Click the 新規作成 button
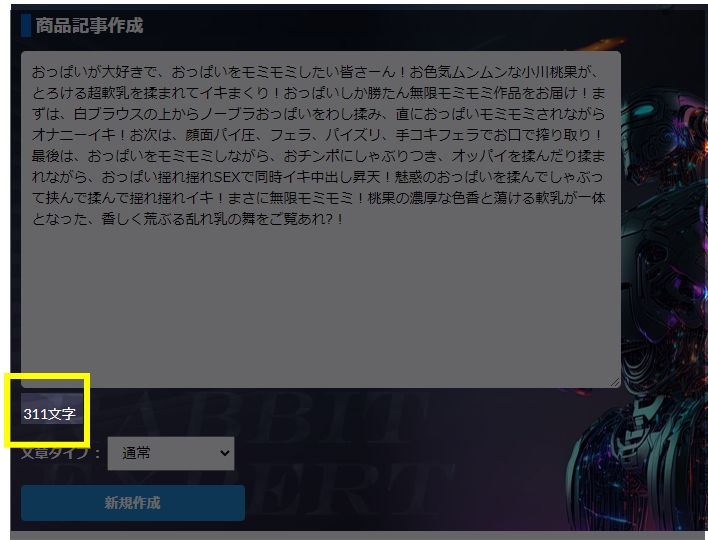 pyautogui.click(x=132, y=503)
